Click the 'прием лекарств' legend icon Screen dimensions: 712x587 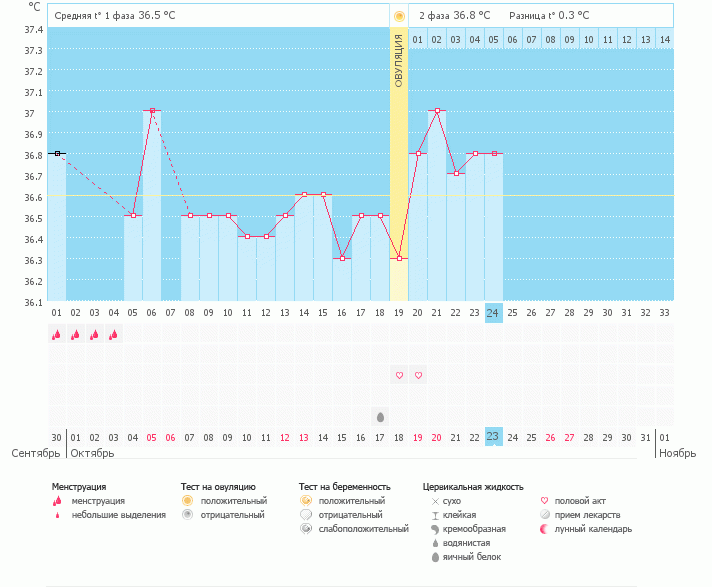coord(544,514)
